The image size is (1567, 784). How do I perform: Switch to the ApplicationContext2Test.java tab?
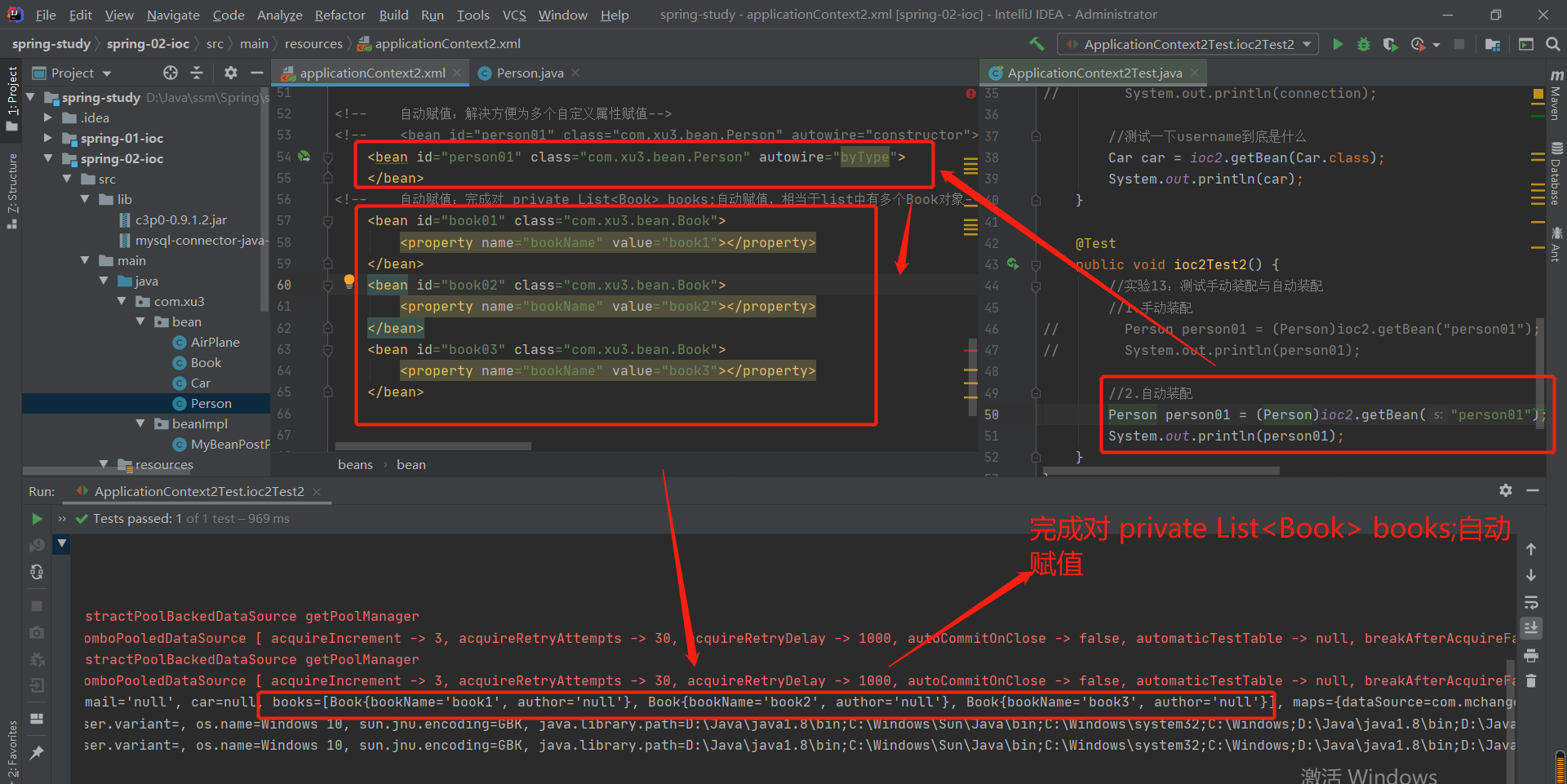(1094, 73)
